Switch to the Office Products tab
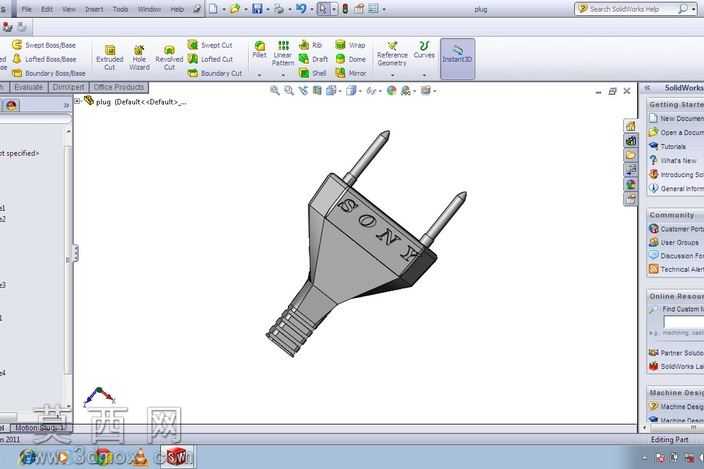The image size is (704, 469). coord(119,87)
